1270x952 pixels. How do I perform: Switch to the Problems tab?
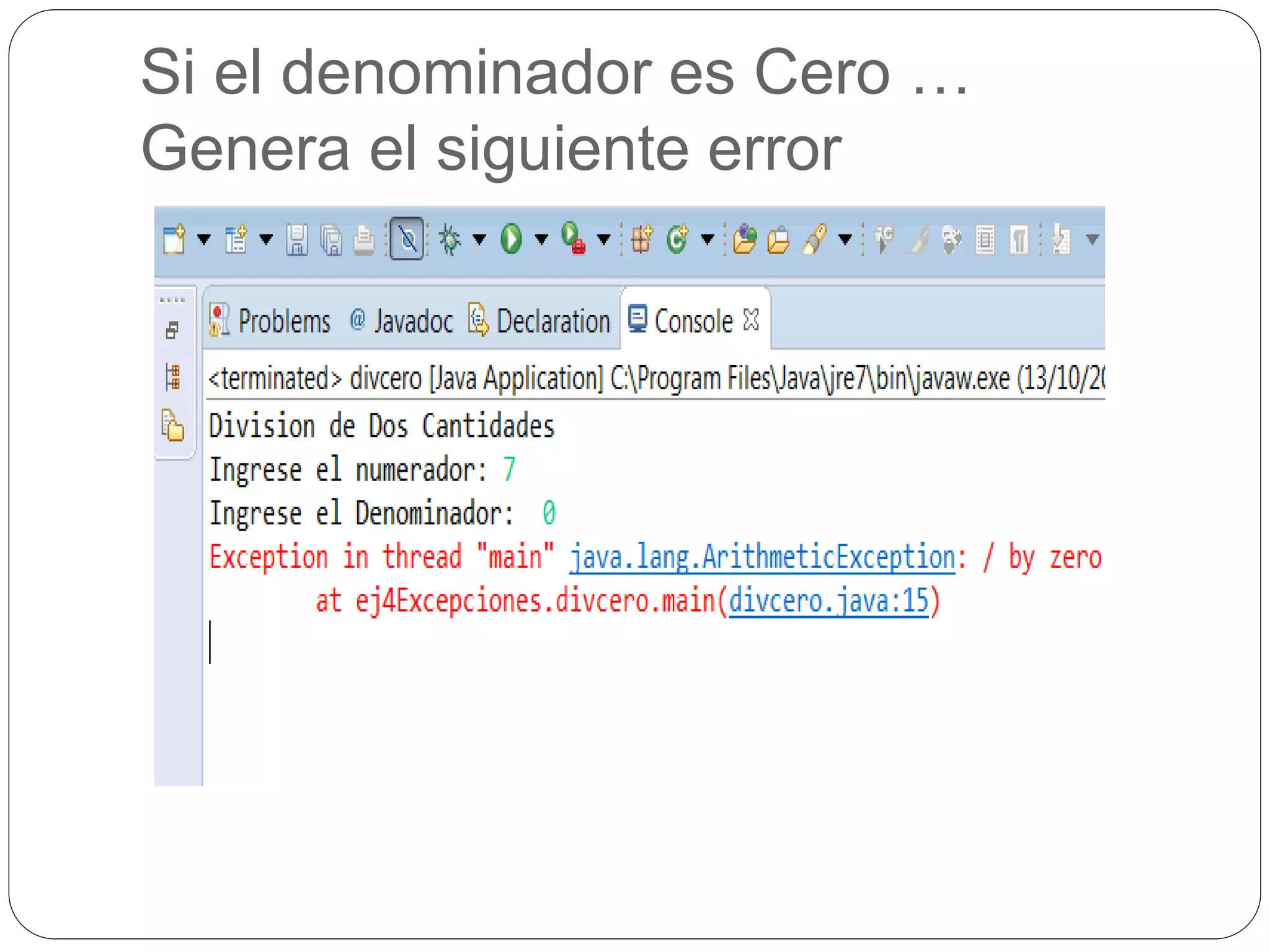(270, 321)
